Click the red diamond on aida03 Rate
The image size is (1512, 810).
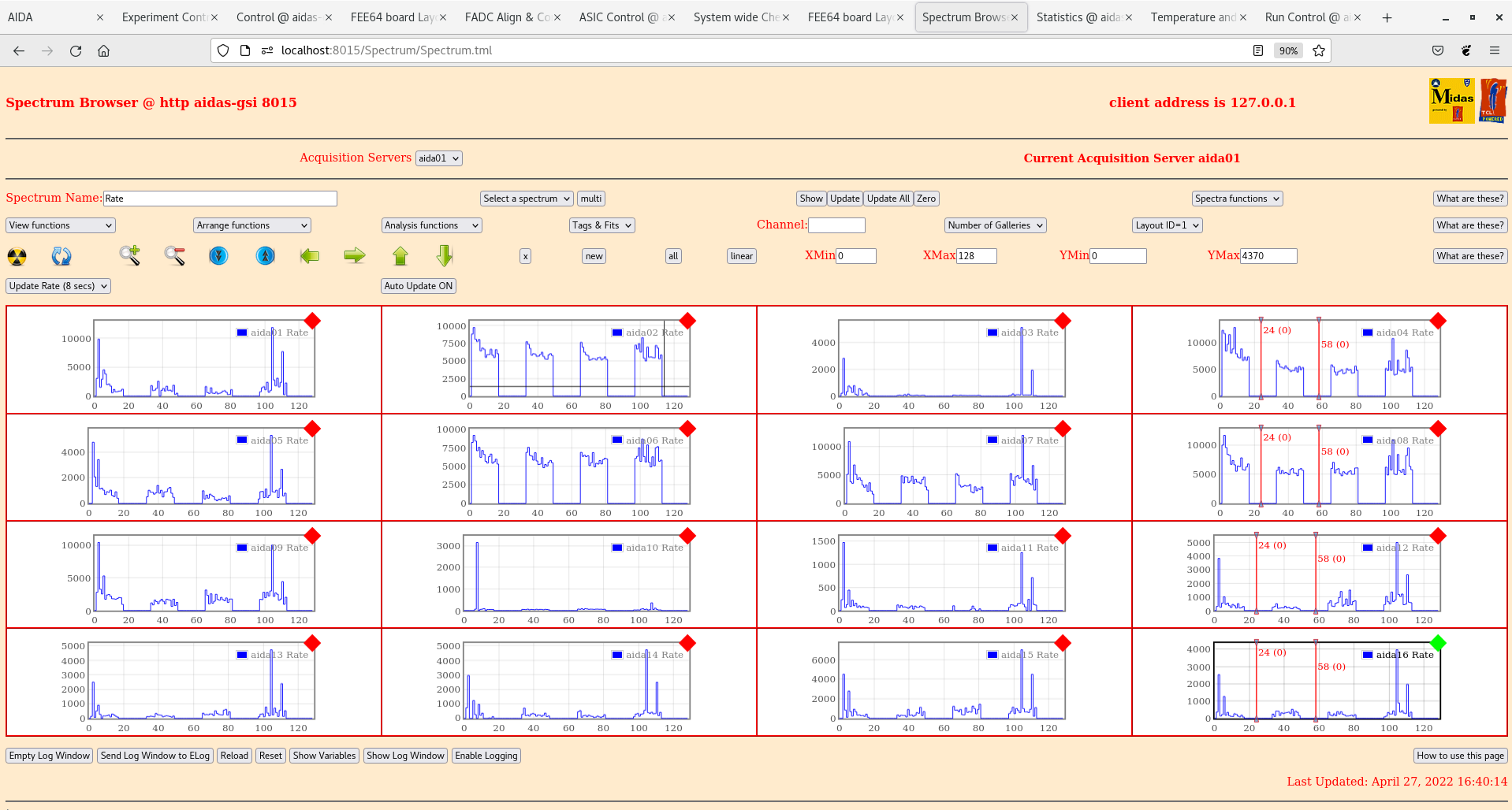1063,321
